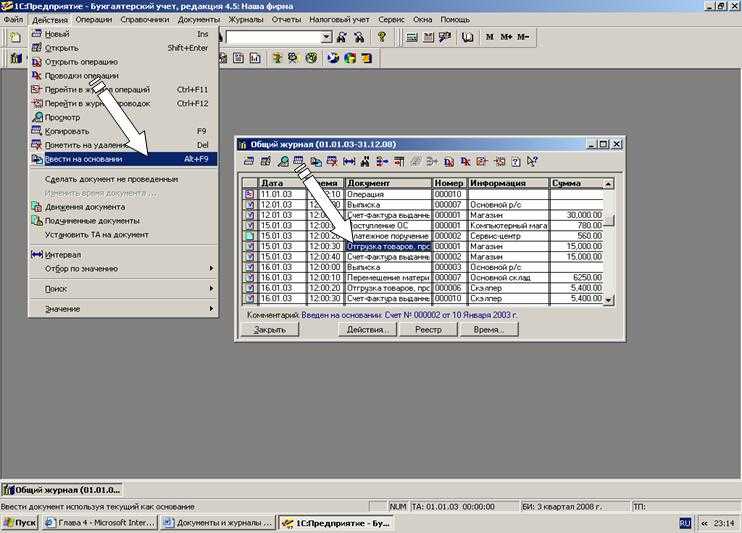
Task: Select the Поступление ОС document row
Action: point(423,225)
